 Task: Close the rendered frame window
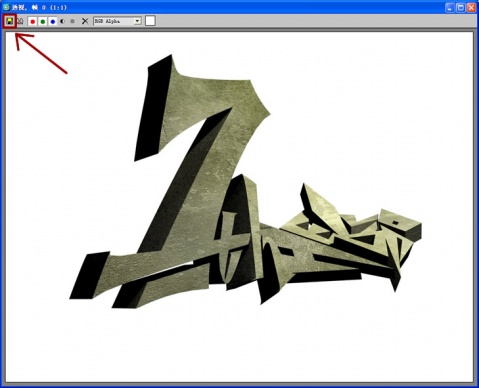click(471, 7)
